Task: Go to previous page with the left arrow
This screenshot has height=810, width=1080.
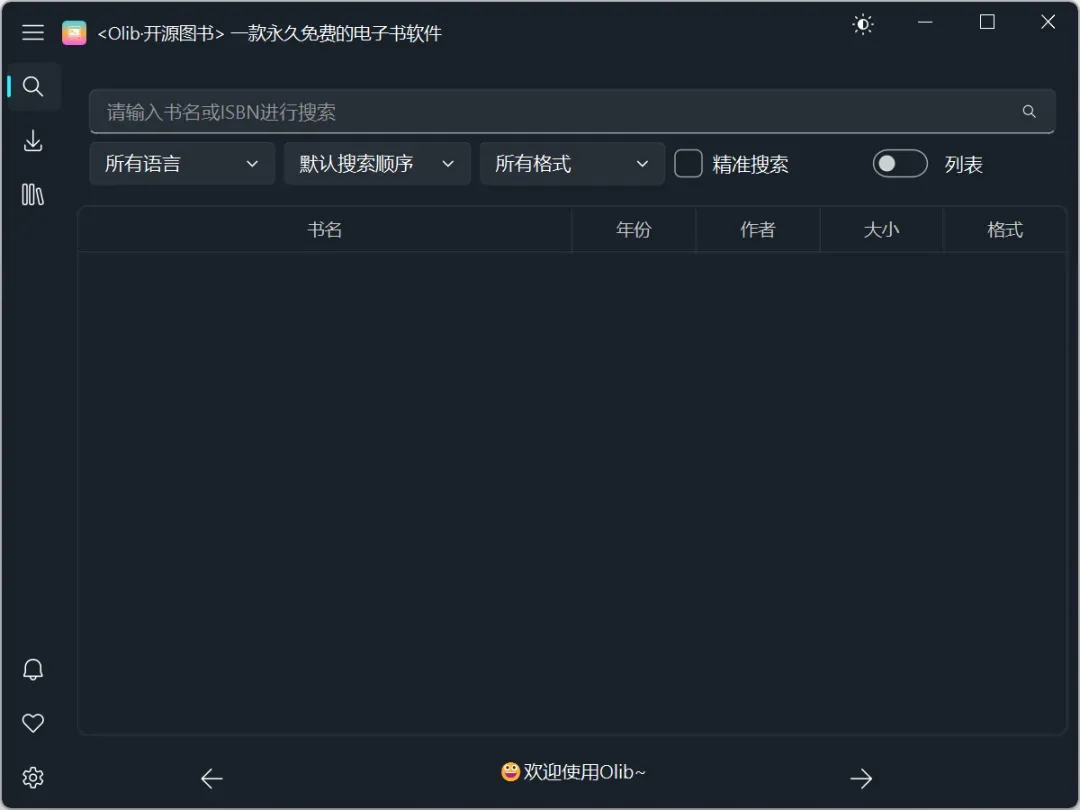Action: pyautogui.click(x=211, y=778)
